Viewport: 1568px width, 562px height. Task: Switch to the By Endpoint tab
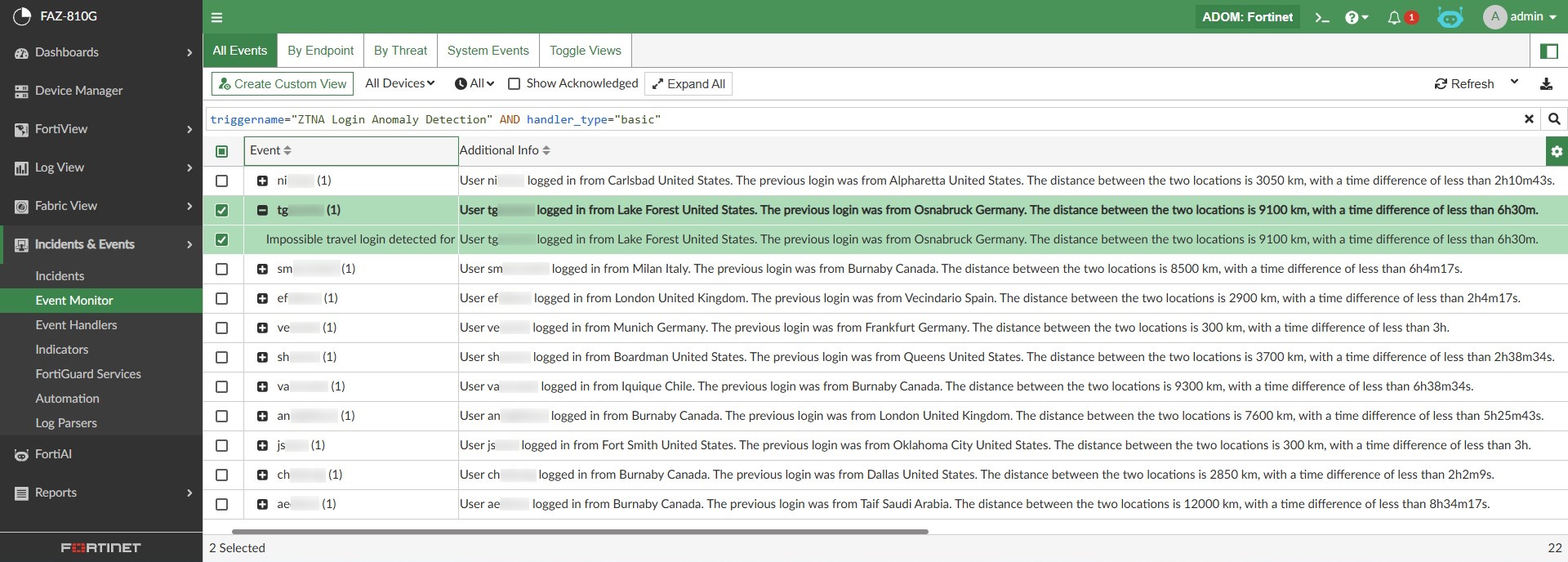(320, 51)
